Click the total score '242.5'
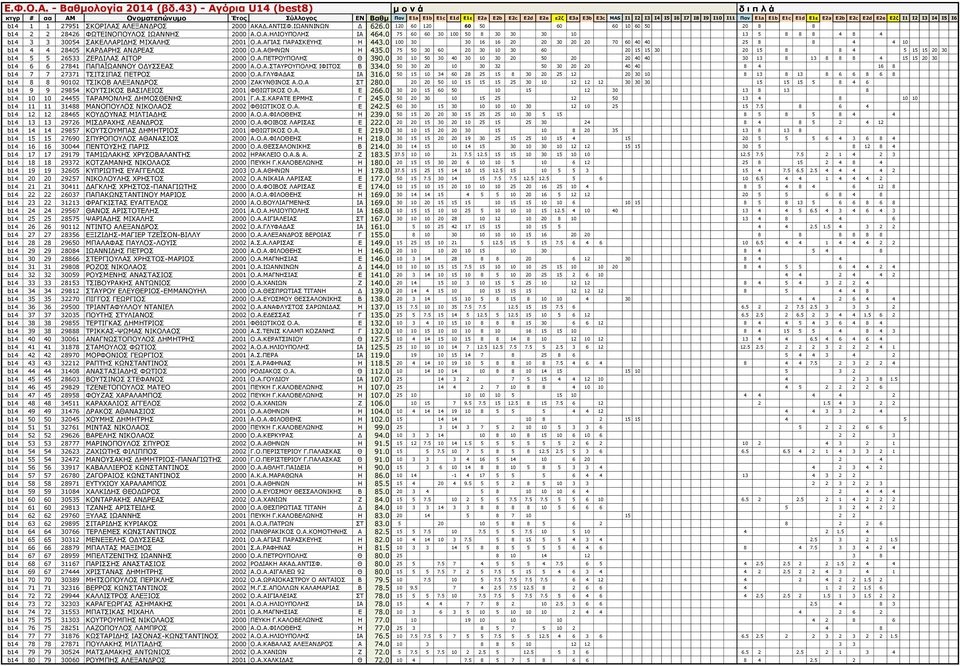Viewport: 960px width, 666px height. tap(379, 107)
